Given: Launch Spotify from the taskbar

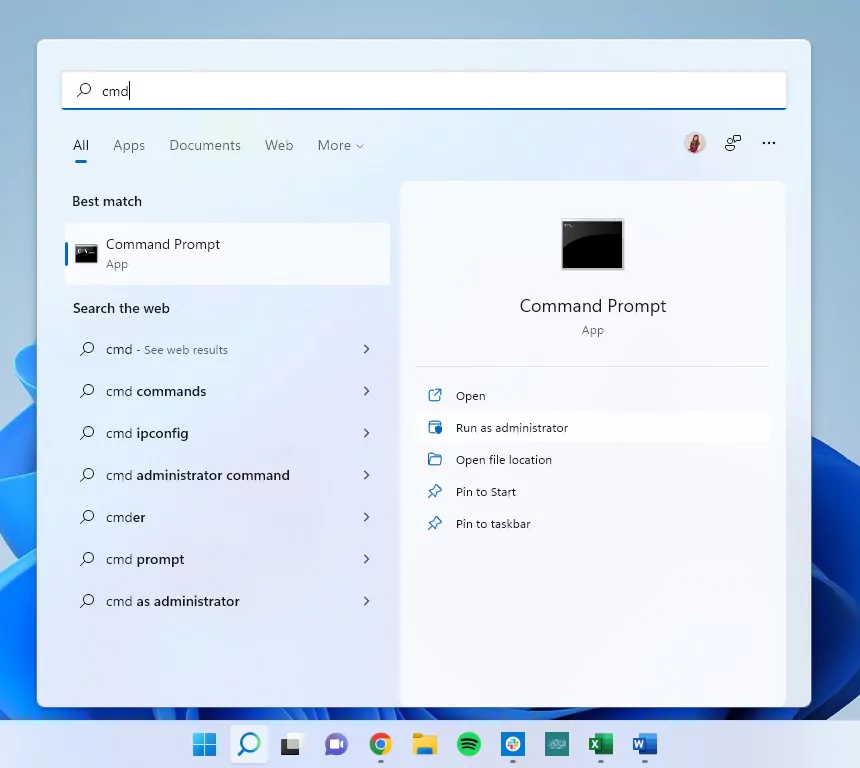Looking at the screenshot, I should coord(468,744).
